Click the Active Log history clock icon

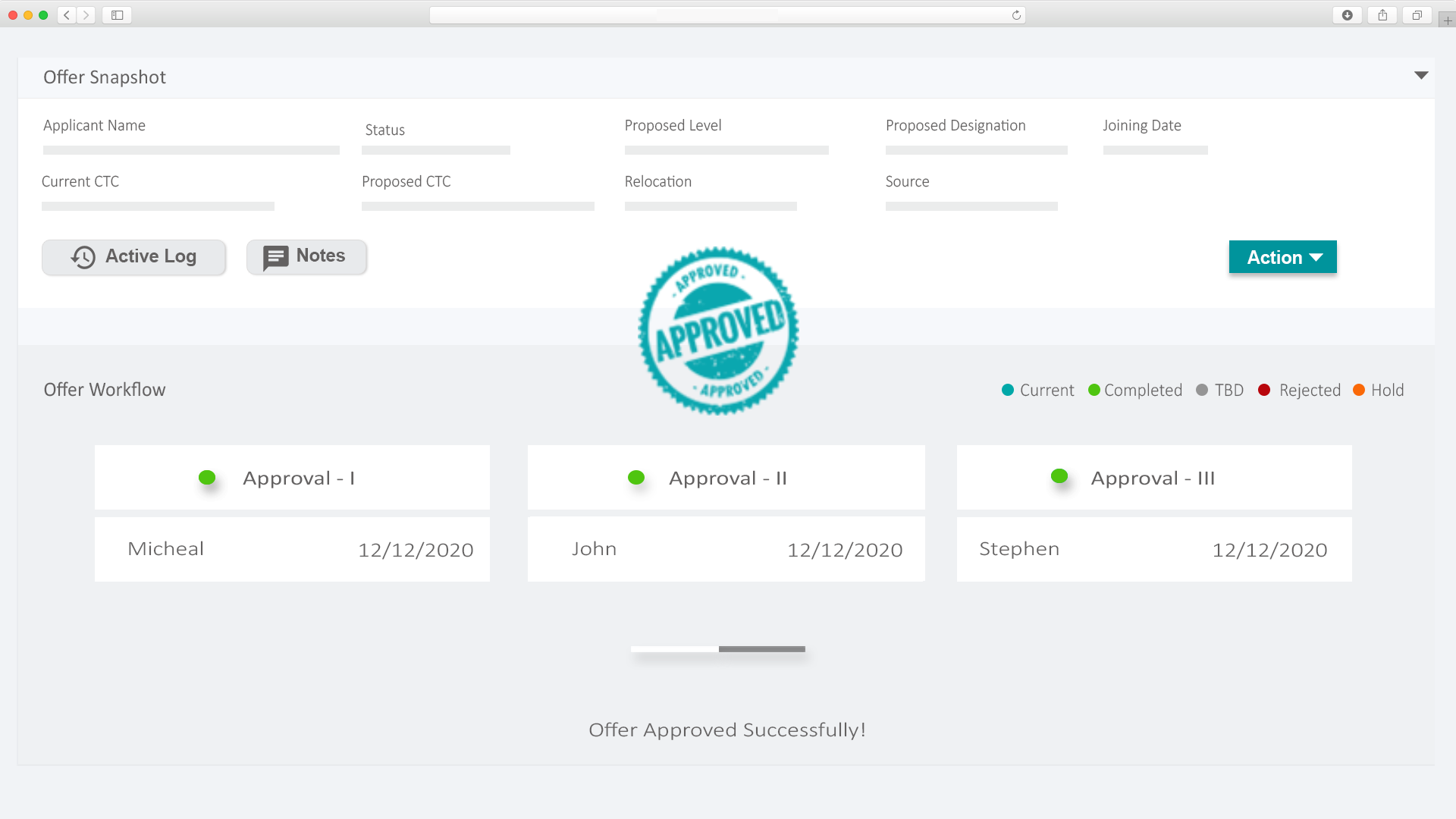click(x=83, y=257)
